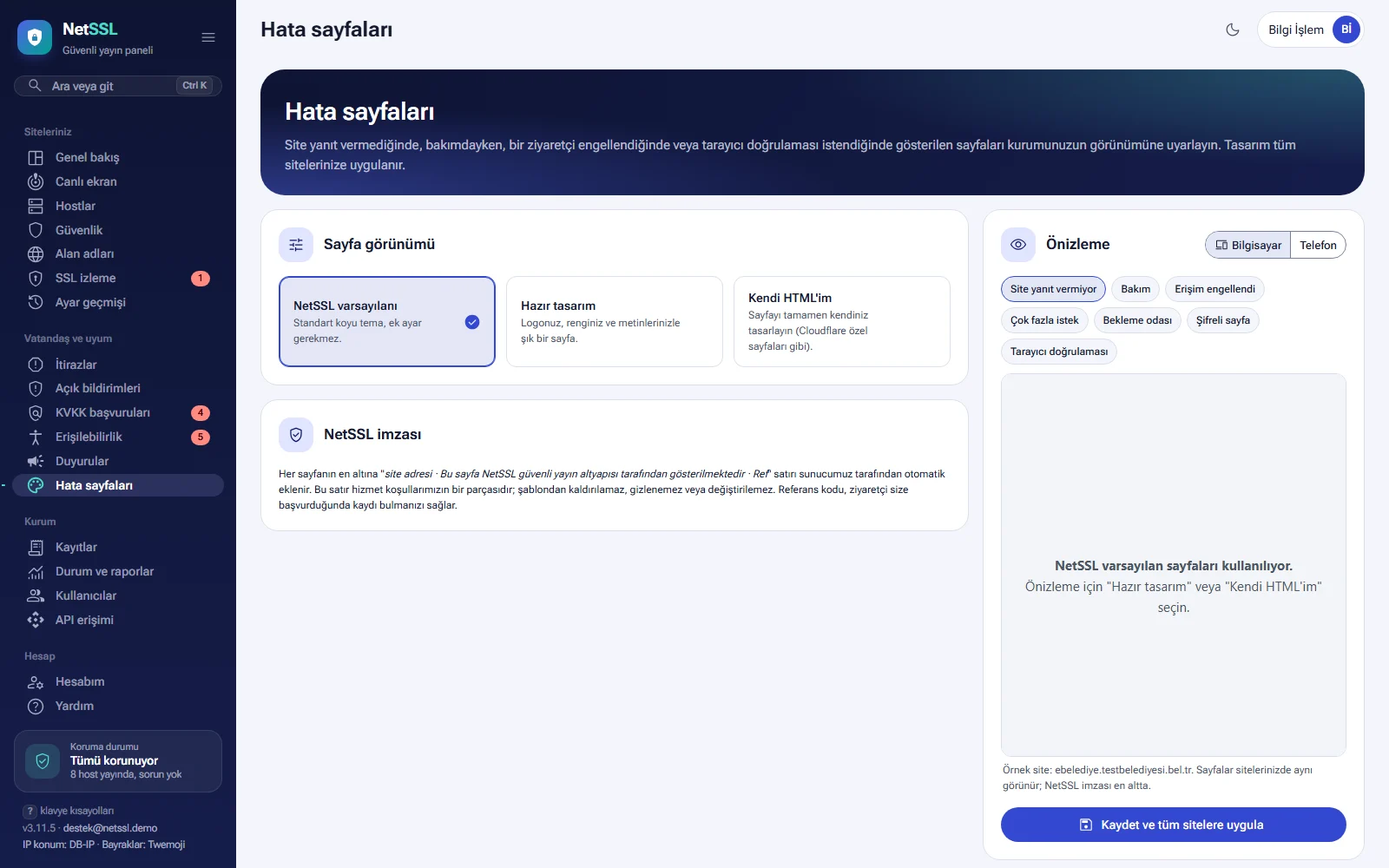
Task: Switch preview to Bilgisayar
Action: coord(1248,245)
